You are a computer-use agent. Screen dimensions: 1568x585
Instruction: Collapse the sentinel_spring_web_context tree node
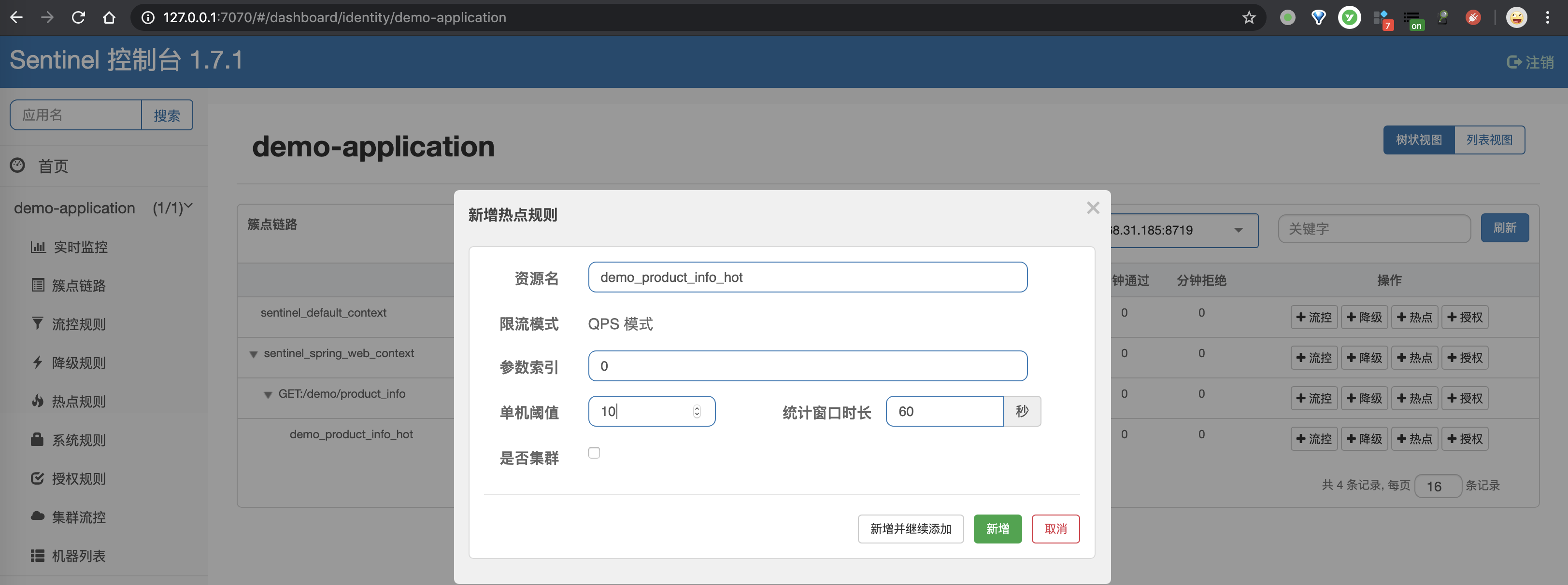[x=254, y=354]
